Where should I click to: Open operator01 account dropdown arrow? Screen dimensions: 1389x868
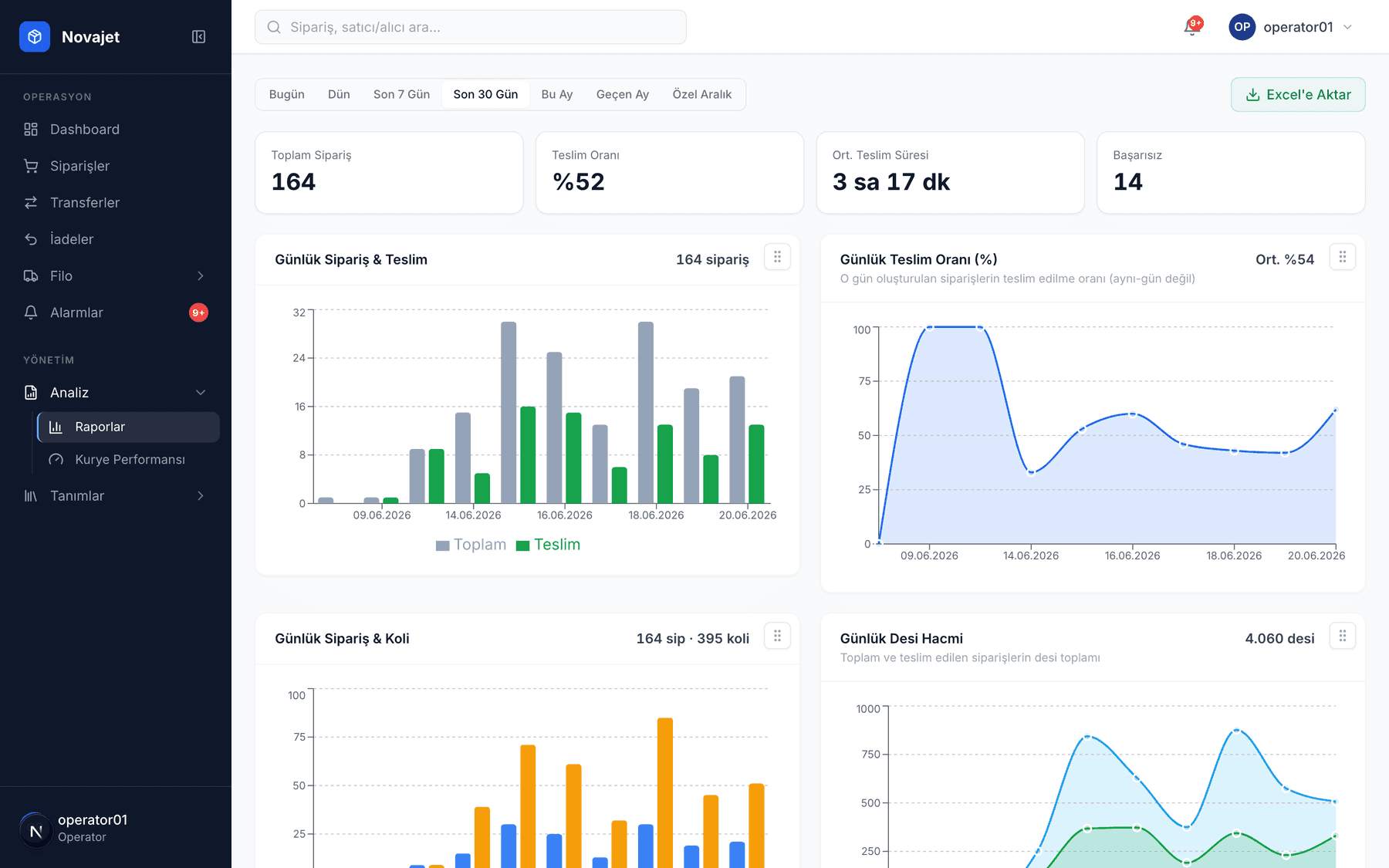pyautogui.click(x=1347, y=27)
